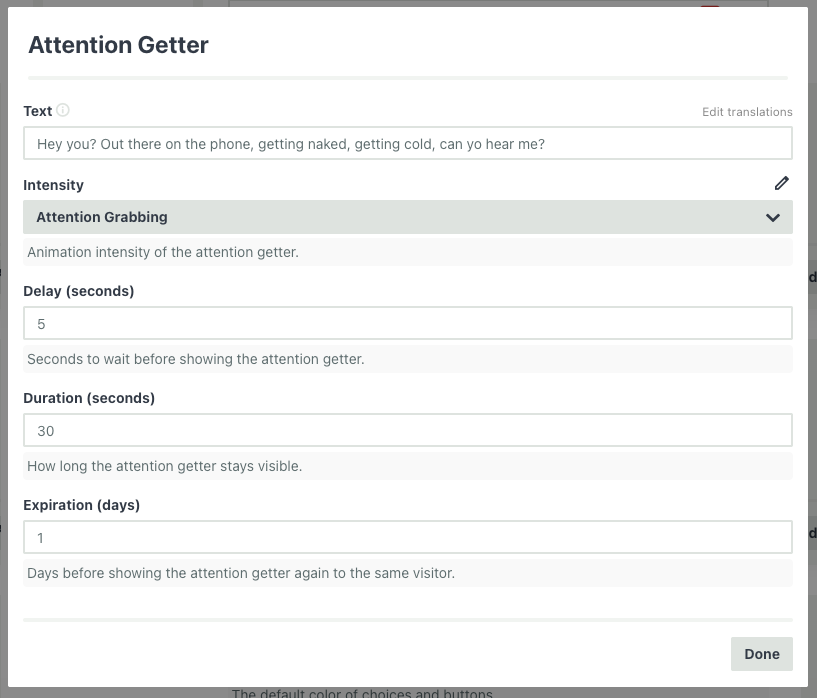
Task: Expand the Intensity dropdown chevron
Action: tap(771, 216)
